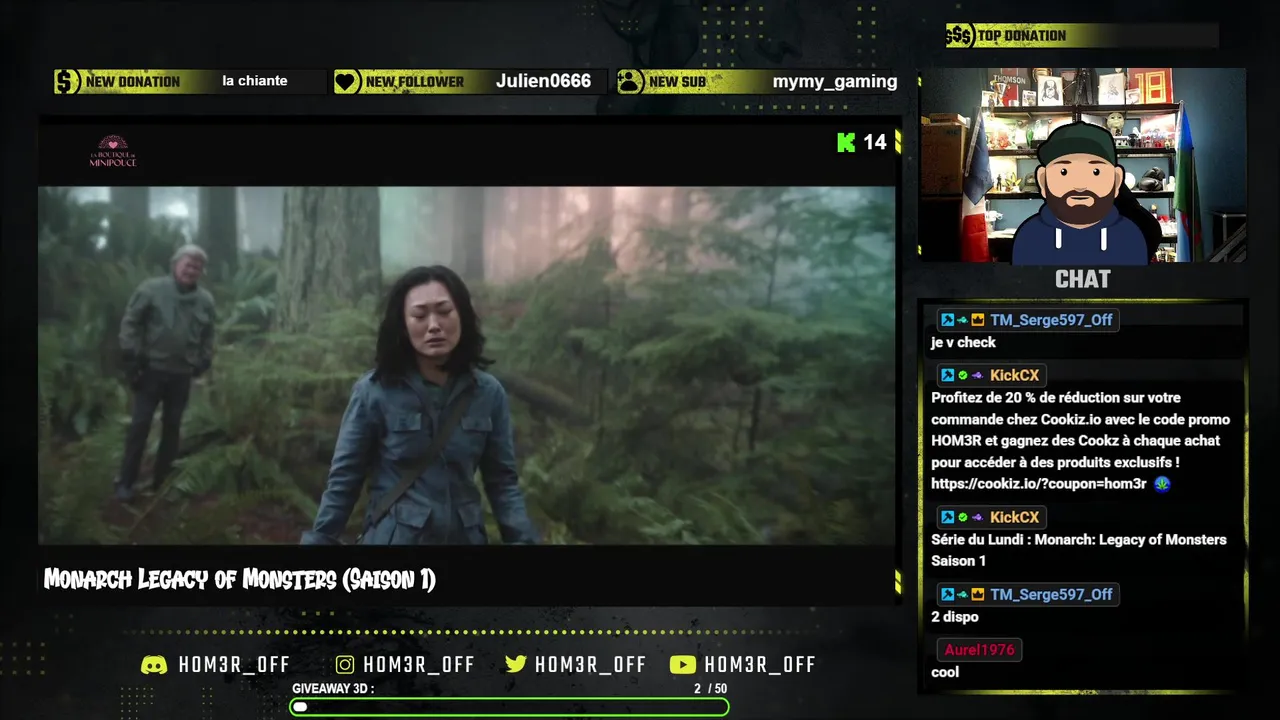The height and width of the screenshot is (720, 1280).
Task: Click KickCX username on 'Série du Lundi' message
Action: [x=1015, y=517]
